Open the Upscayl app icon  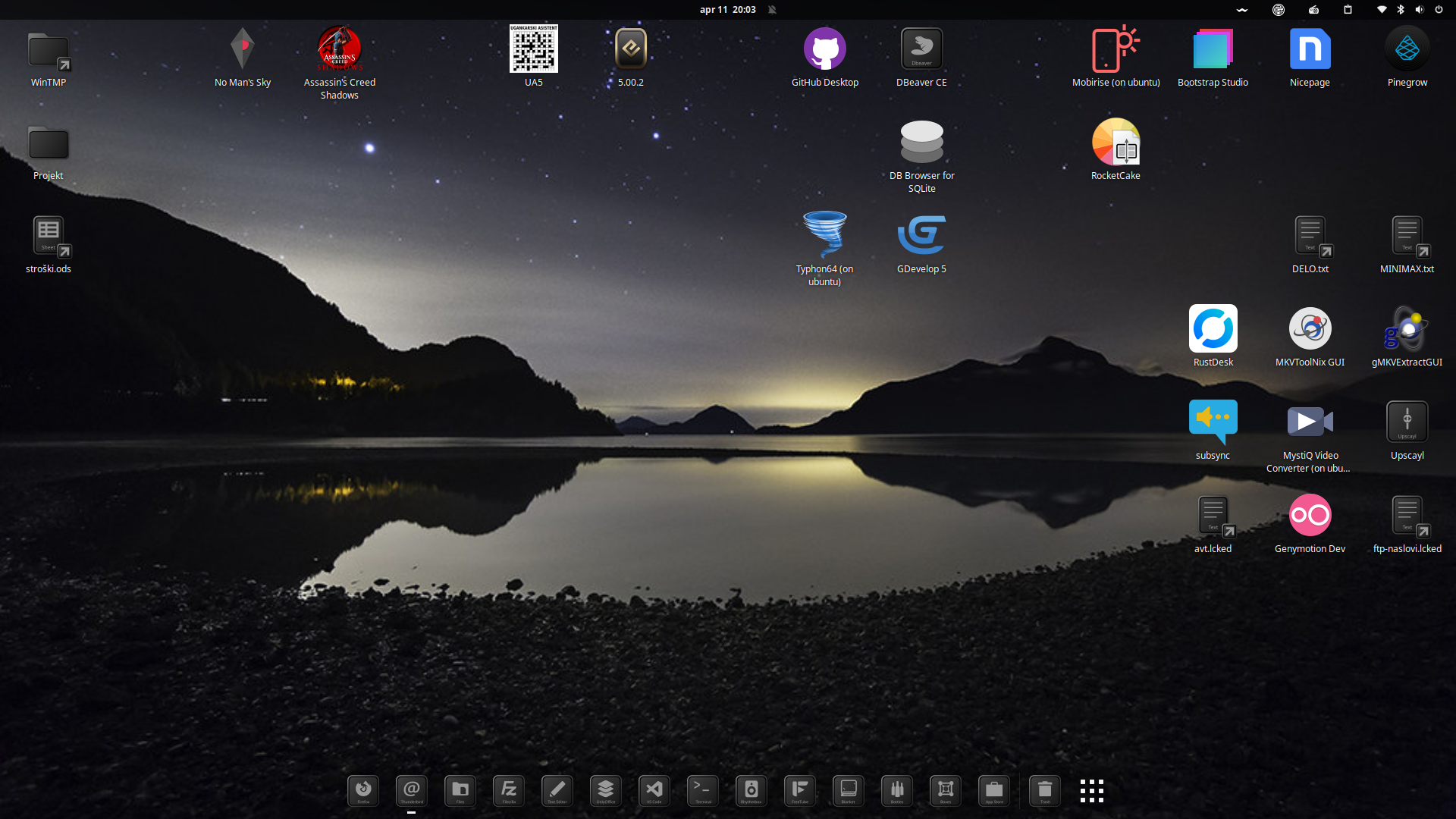click(1407, 422)
